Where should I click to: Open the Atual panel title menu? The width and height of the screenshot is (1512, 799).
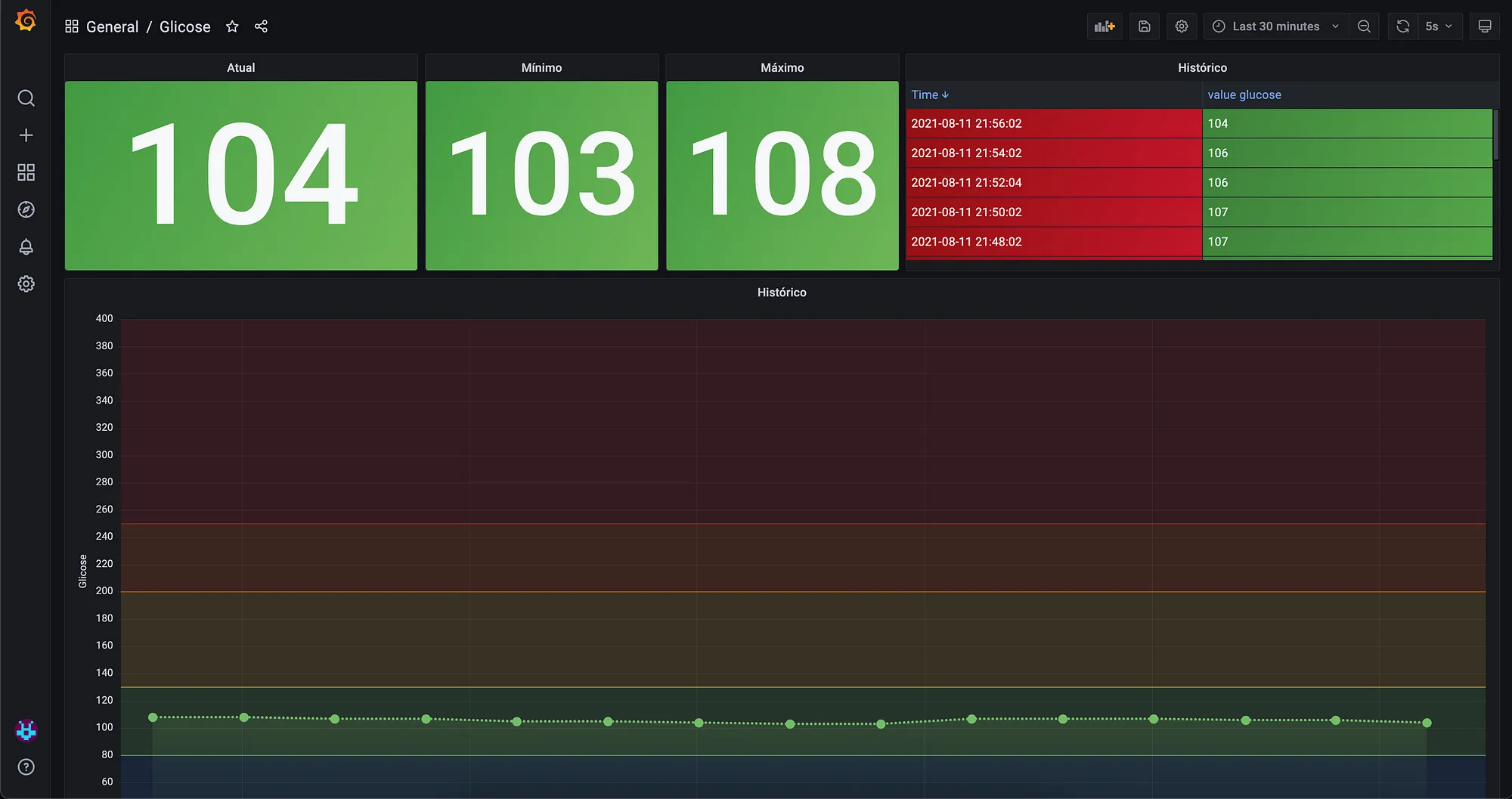point(241,67)
